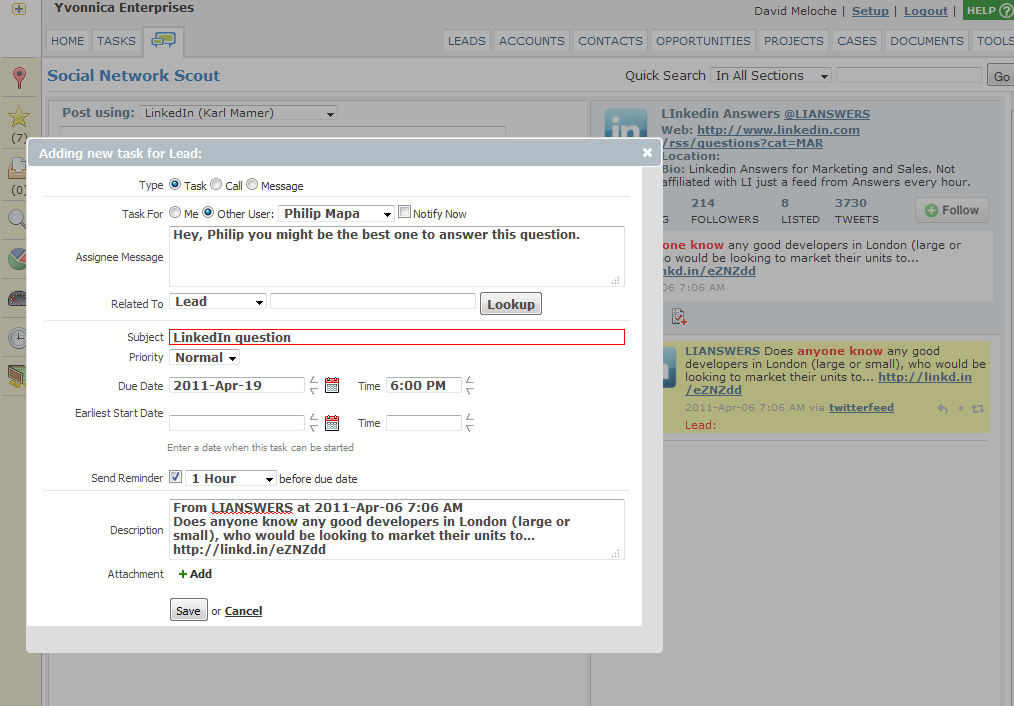Click the Due Date day stepper arrows
The height and width of the screenshot is (706, 1014).
tap(314, 385)
